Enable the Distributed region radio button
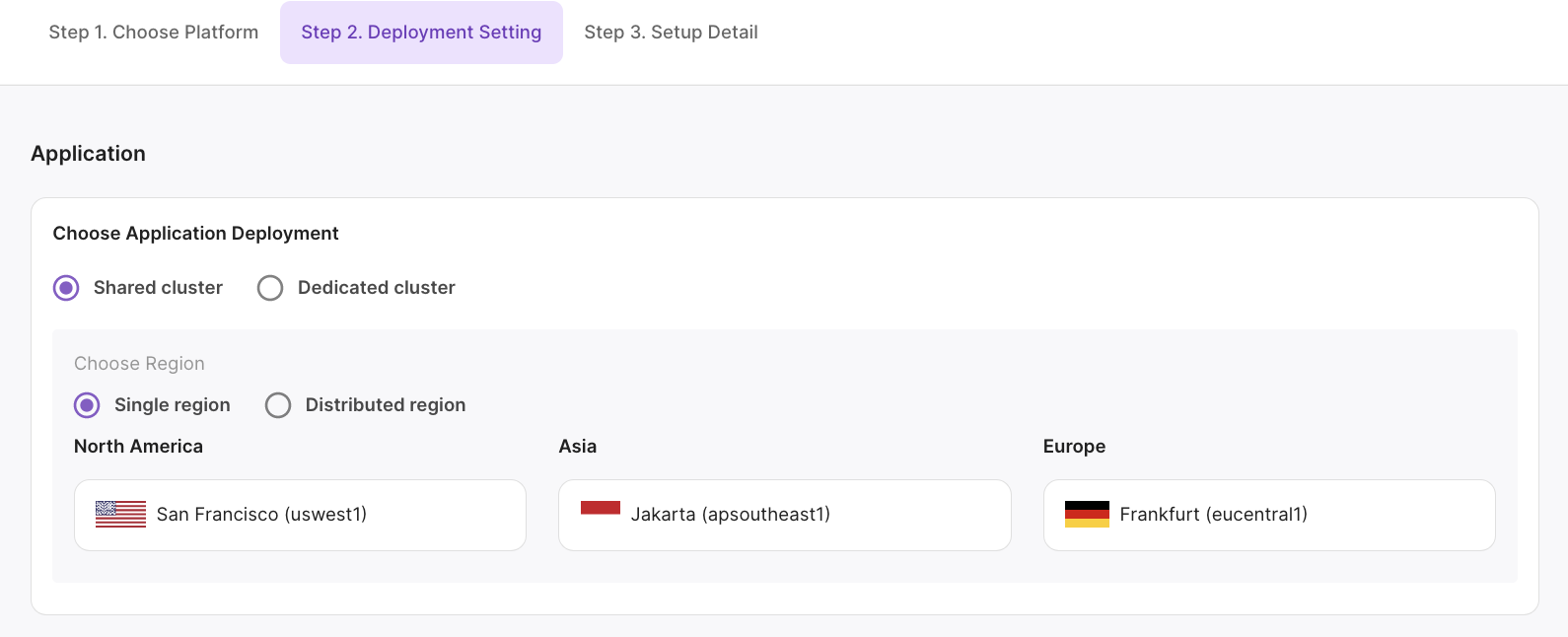Image resolution: width=1568 pixels, height=637 pixels. [x=278, y=405]
